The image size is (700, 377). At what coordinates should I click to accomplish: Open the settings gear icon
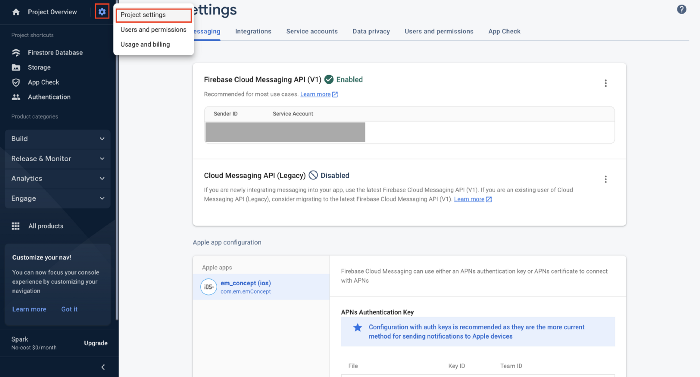[102, 12]
